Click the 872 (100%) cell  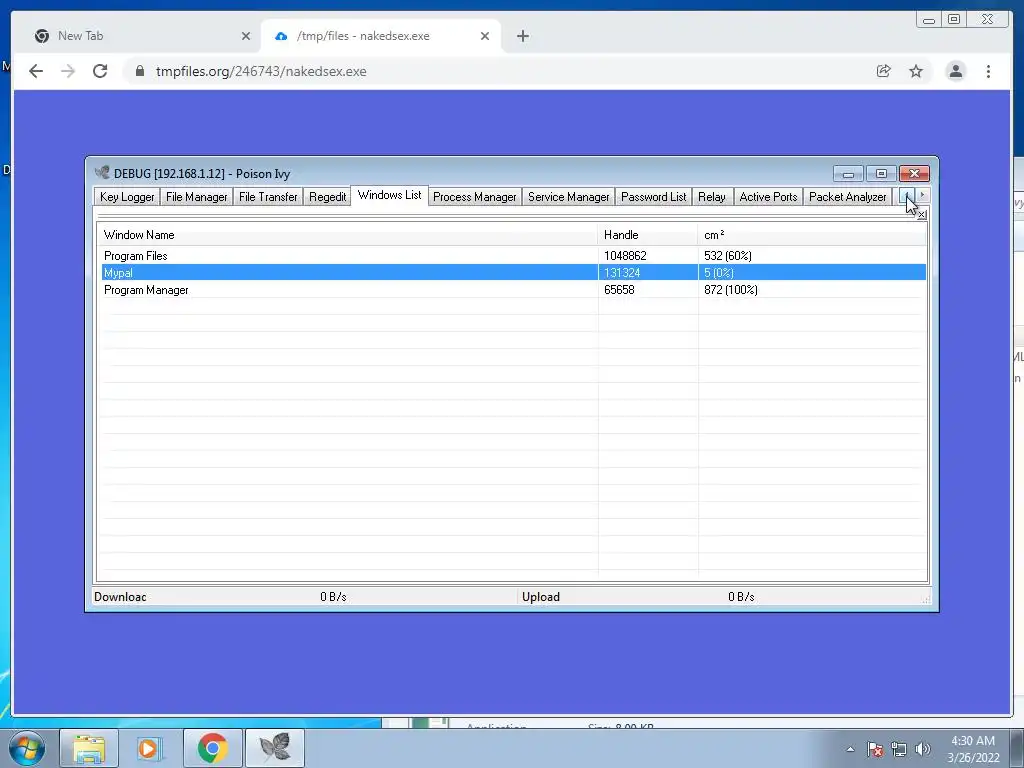[731, 289]
